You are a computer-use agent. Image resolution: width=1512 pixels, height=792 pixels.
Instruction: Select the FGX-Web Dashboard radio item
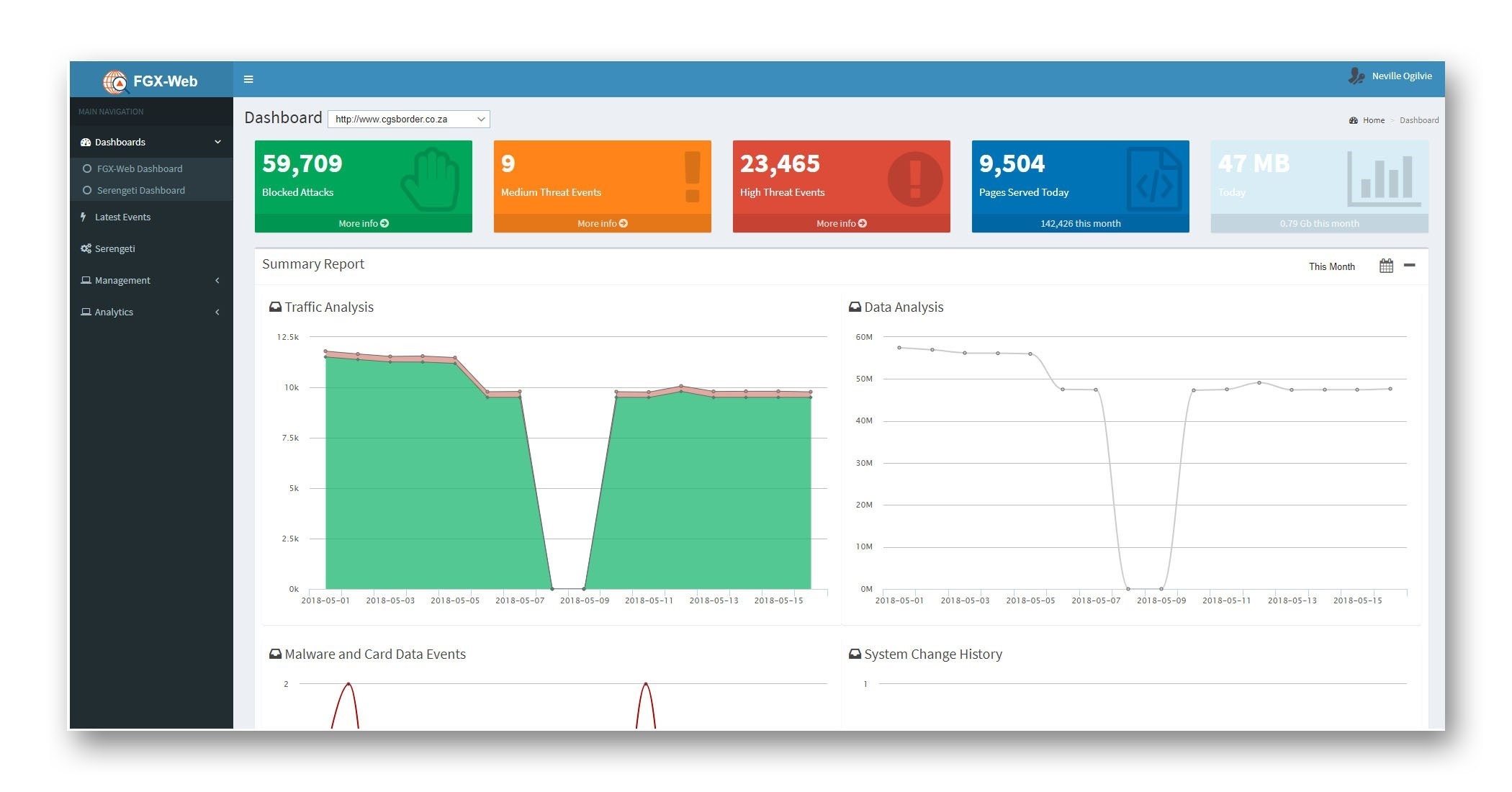coord(87,168)
